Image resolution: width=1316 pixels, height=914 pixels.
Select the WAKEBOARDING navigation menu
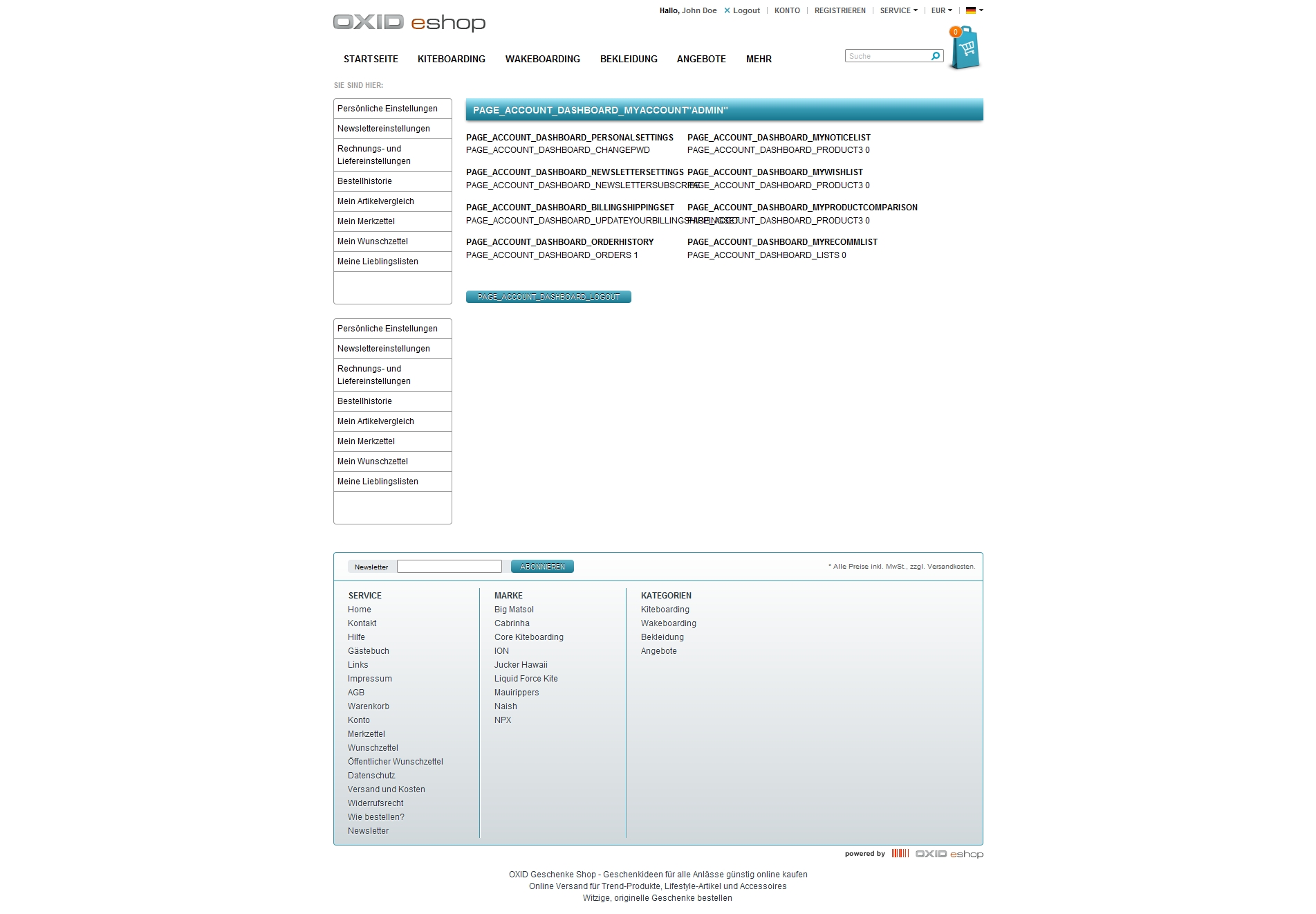click(x=542, y=59)
